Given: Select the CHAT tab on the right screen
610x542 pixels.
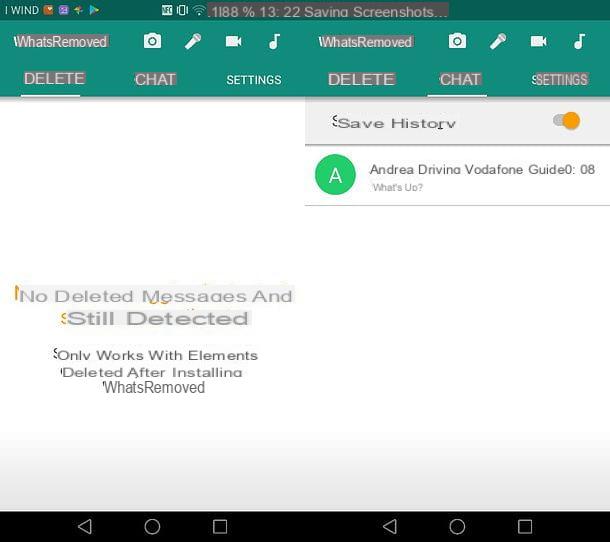Looking at the screenshot, I should tap(460, 80).
